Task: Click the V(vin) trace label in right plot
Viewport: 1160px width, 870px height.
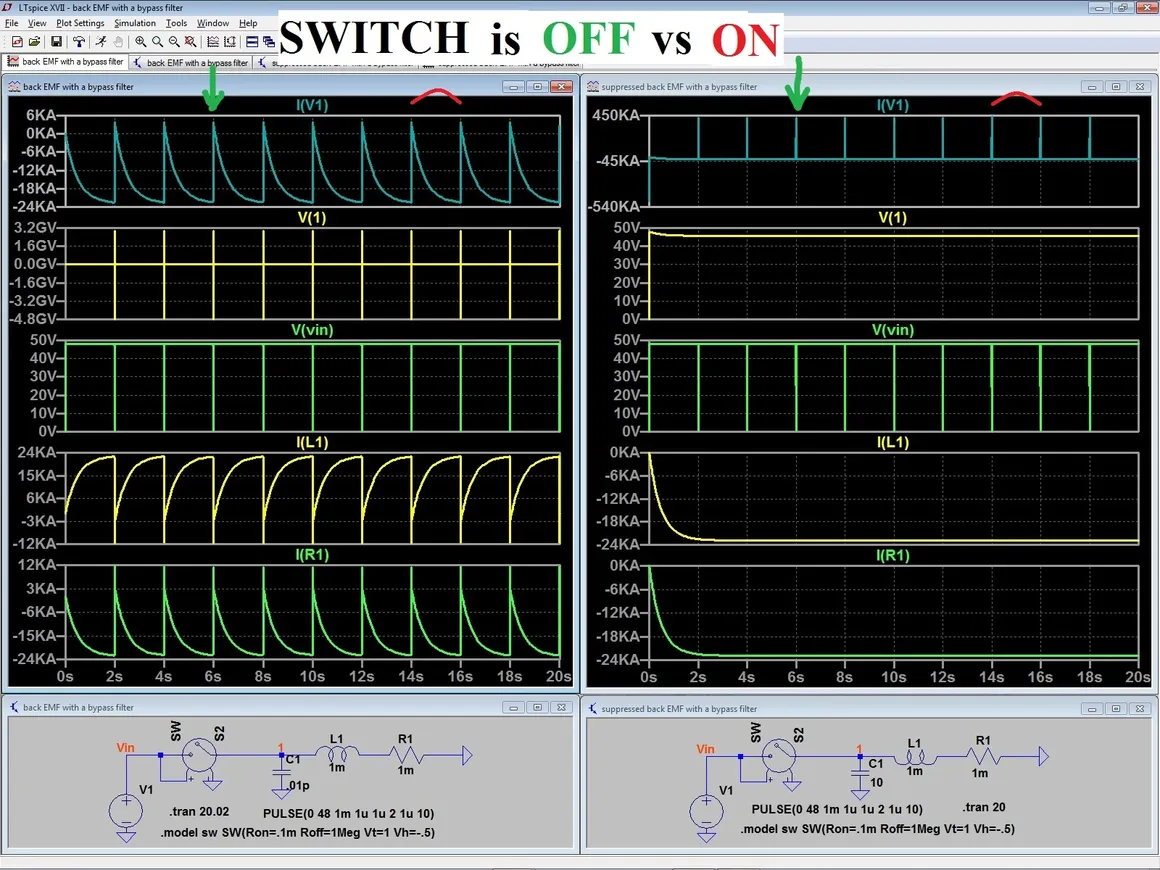Action: (893, 330)
